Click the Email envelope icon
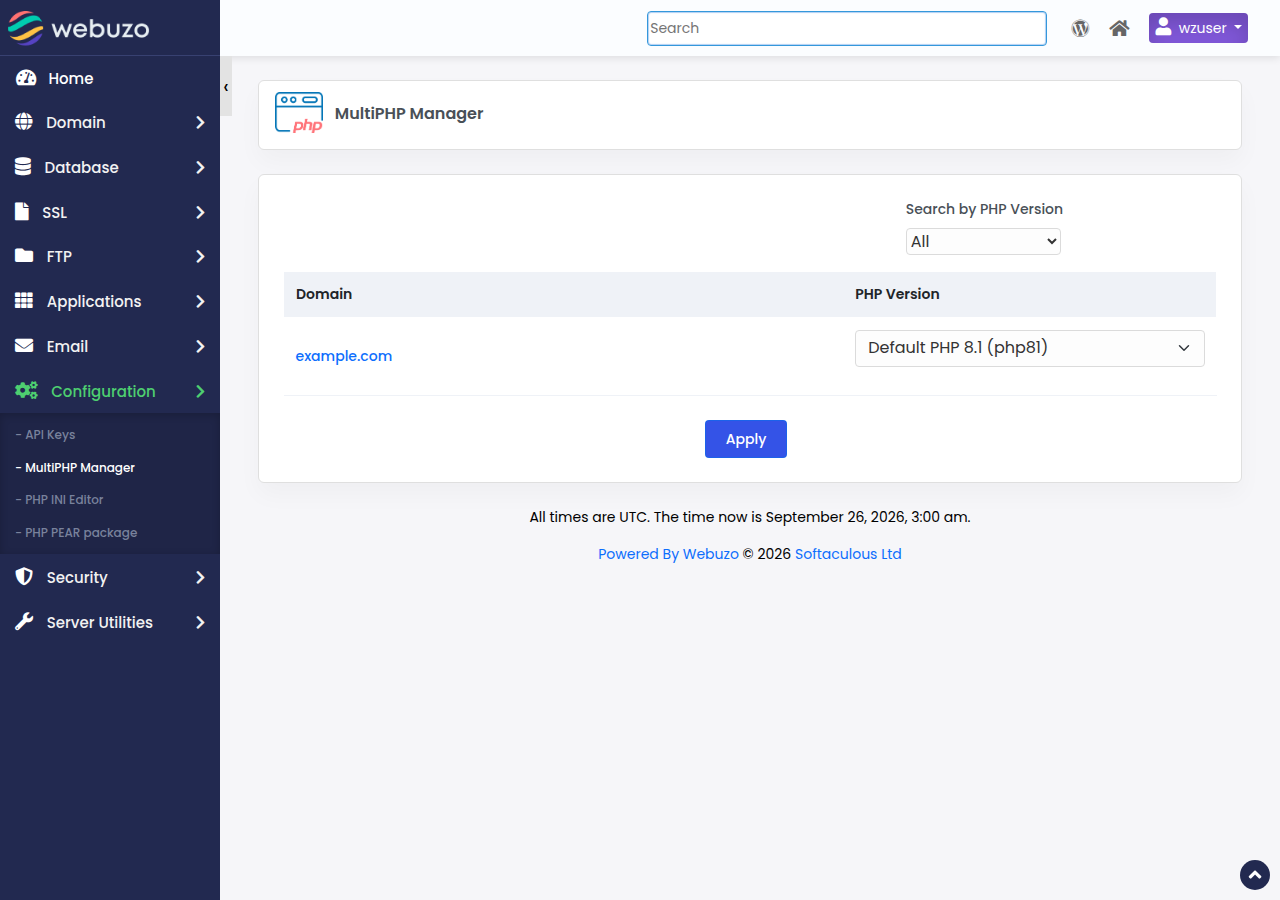 click(24, 346)
